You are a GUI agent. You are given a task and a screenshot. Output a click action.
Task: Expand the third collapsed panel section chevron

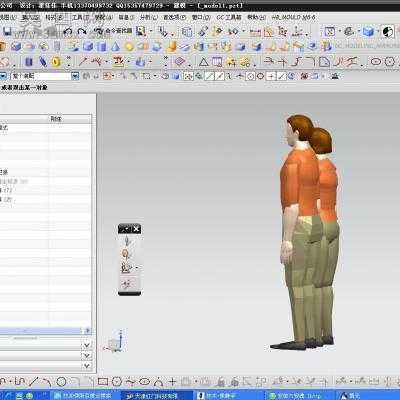(87, 366)
